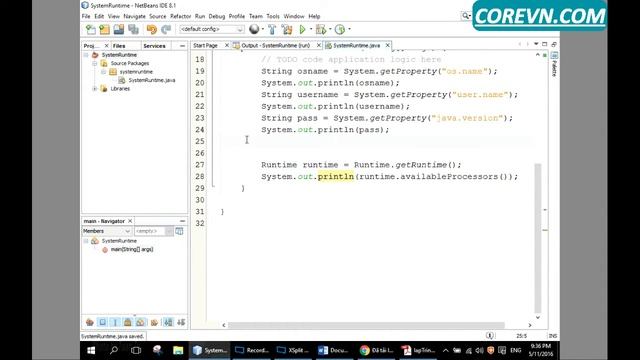
Task: Open the empty filter dropdown in Navigator
Action: click(x=154, y=231)
